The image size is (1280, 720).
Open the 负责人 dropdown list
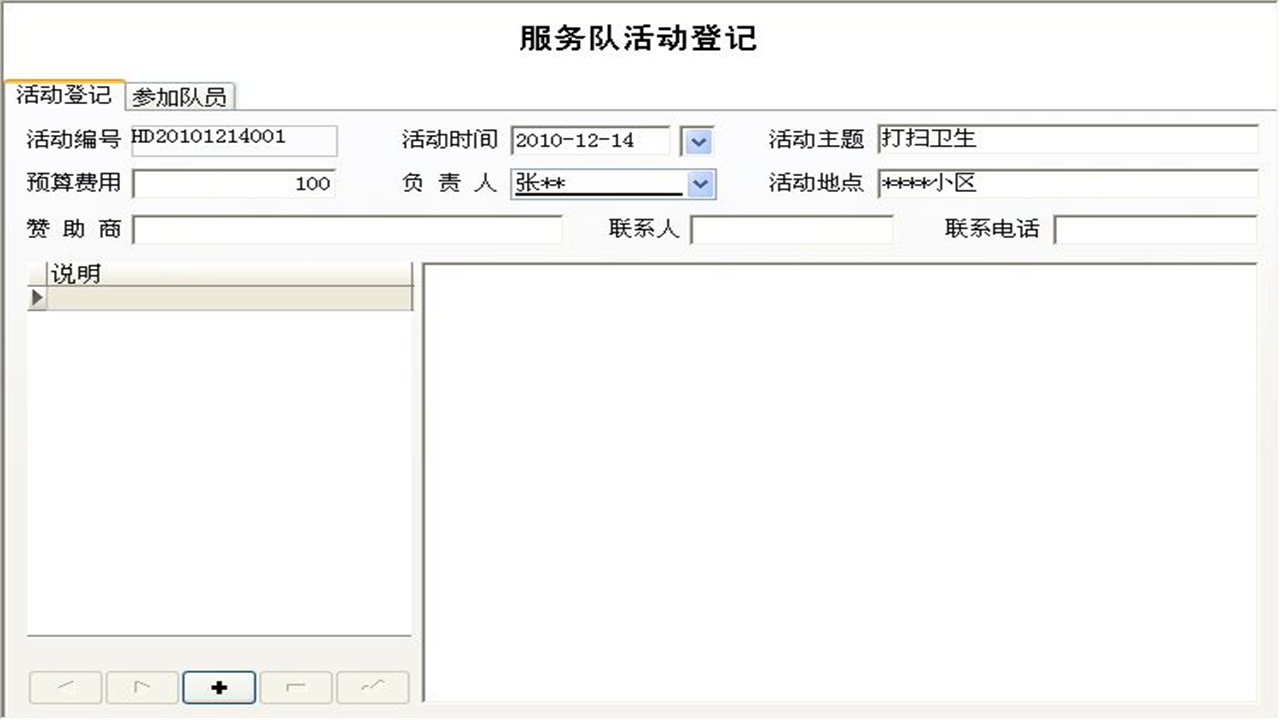pos(700,184)
